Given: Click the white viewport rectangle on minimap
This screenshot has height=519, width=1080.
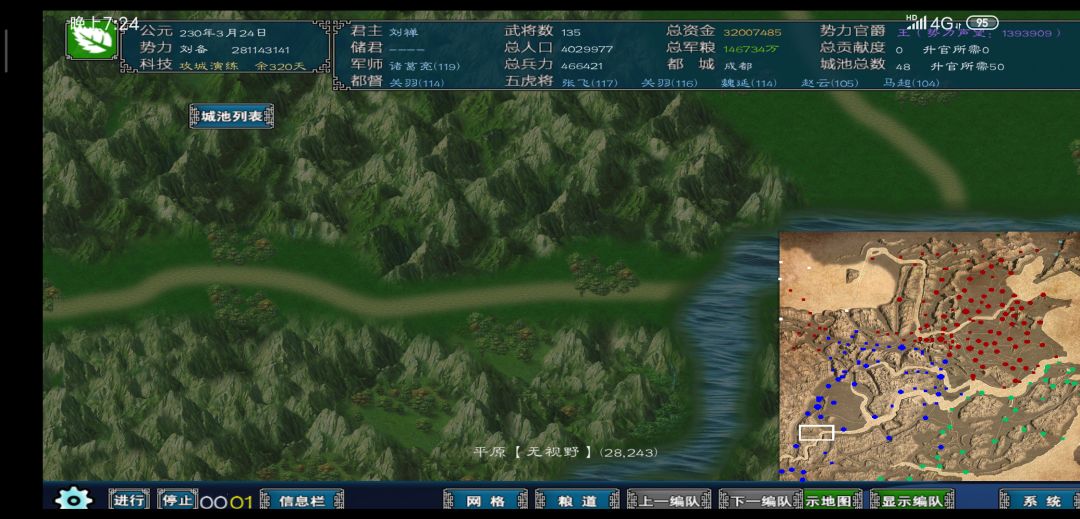Looking at the screenshot, I should point(816,433).
